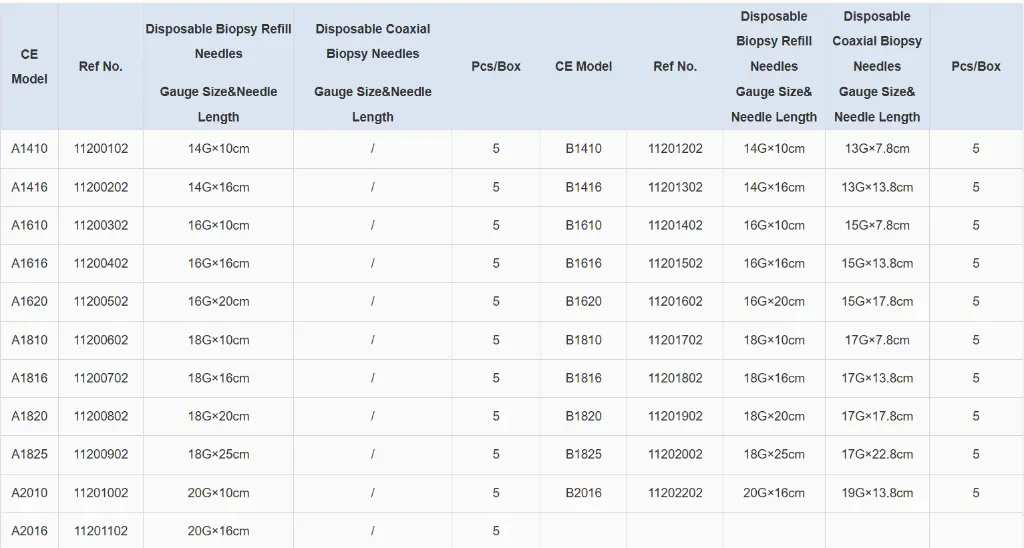Select the 17G×22.8cm coaxial needle cell
This screenshot has height=548, width=1024.
(x=877, y=454)
